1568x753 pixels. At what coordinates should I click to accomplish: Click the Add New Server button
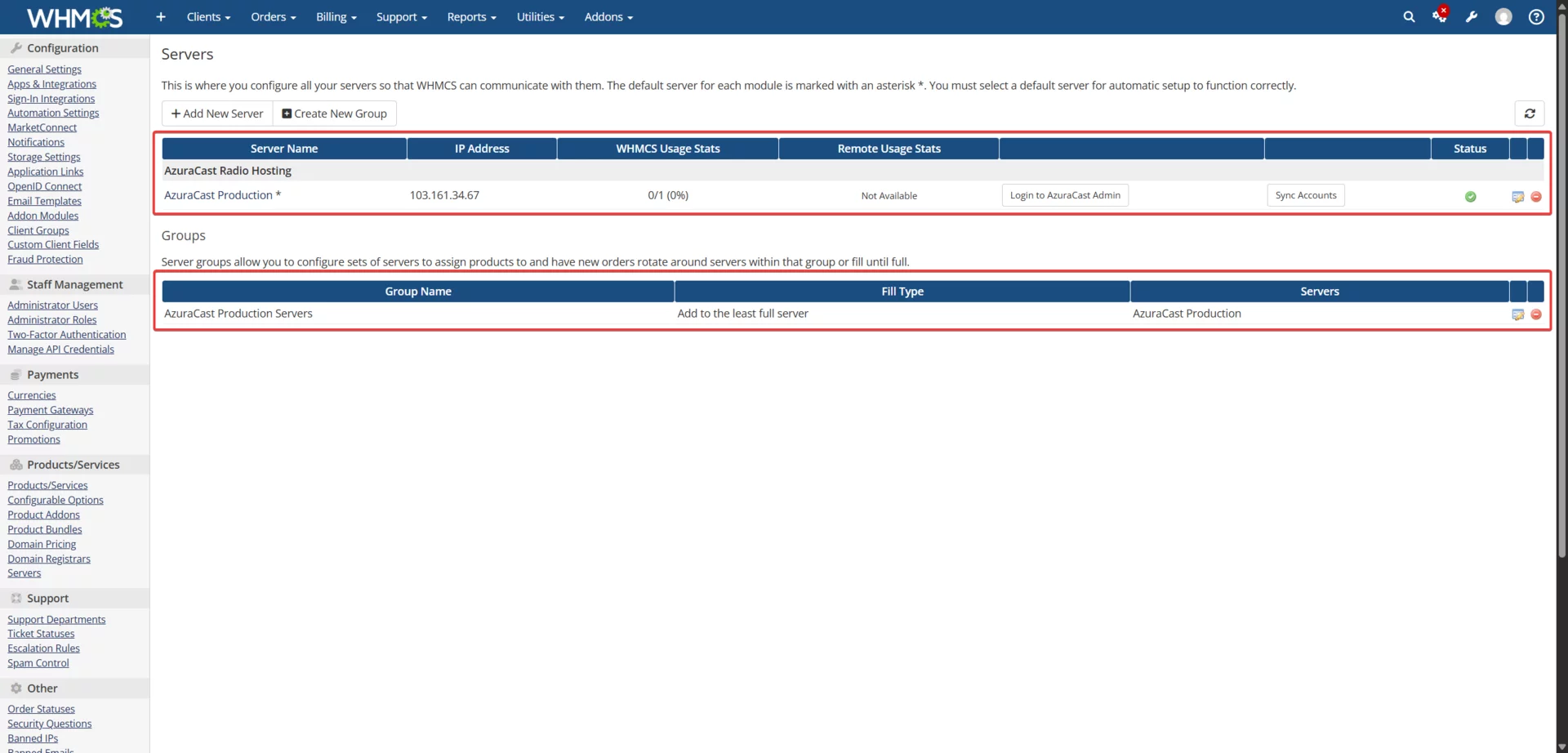[x=216, y=113]
